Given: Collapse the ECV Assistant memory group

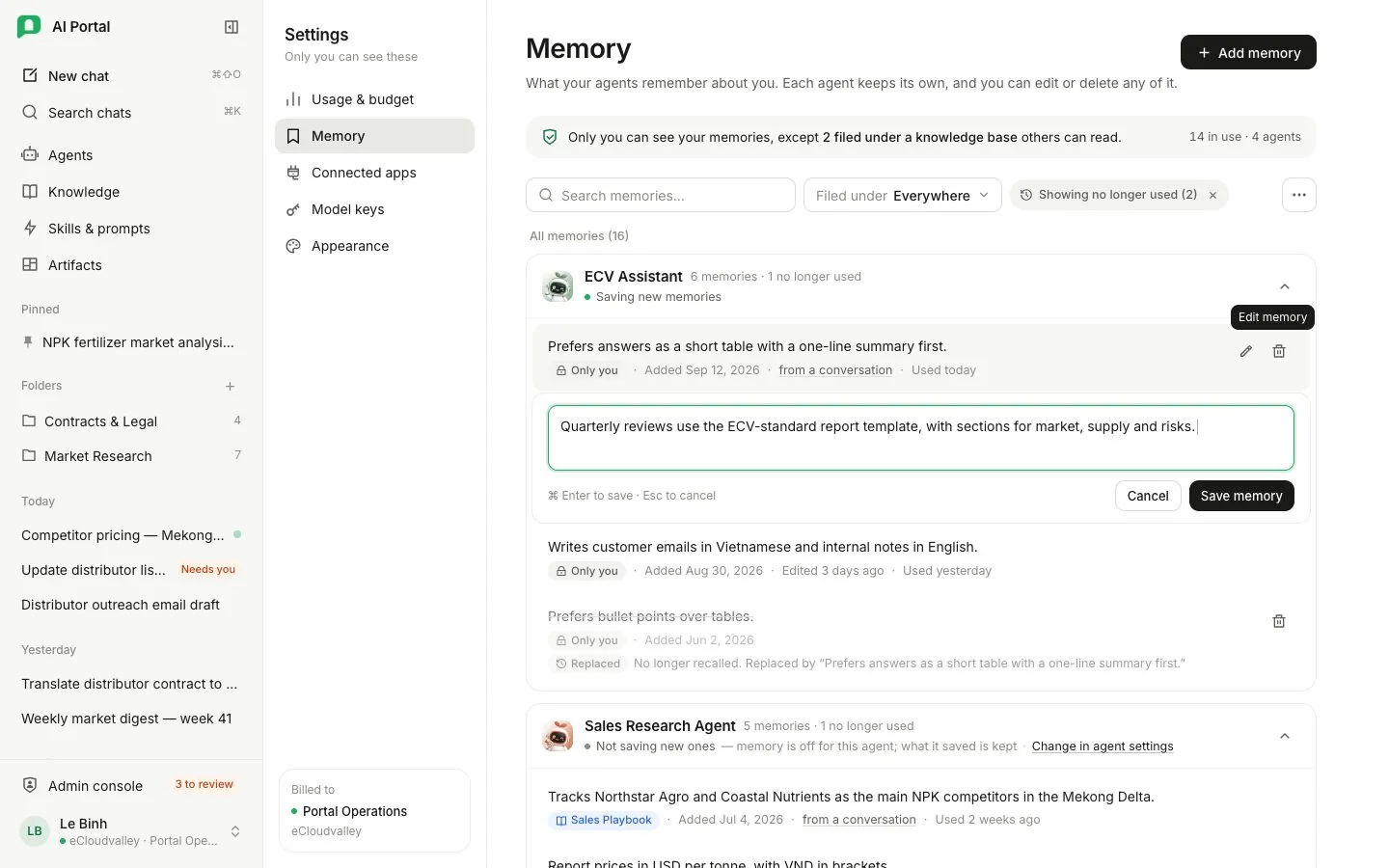Looking at the screenshot, I should [1285, 286].
